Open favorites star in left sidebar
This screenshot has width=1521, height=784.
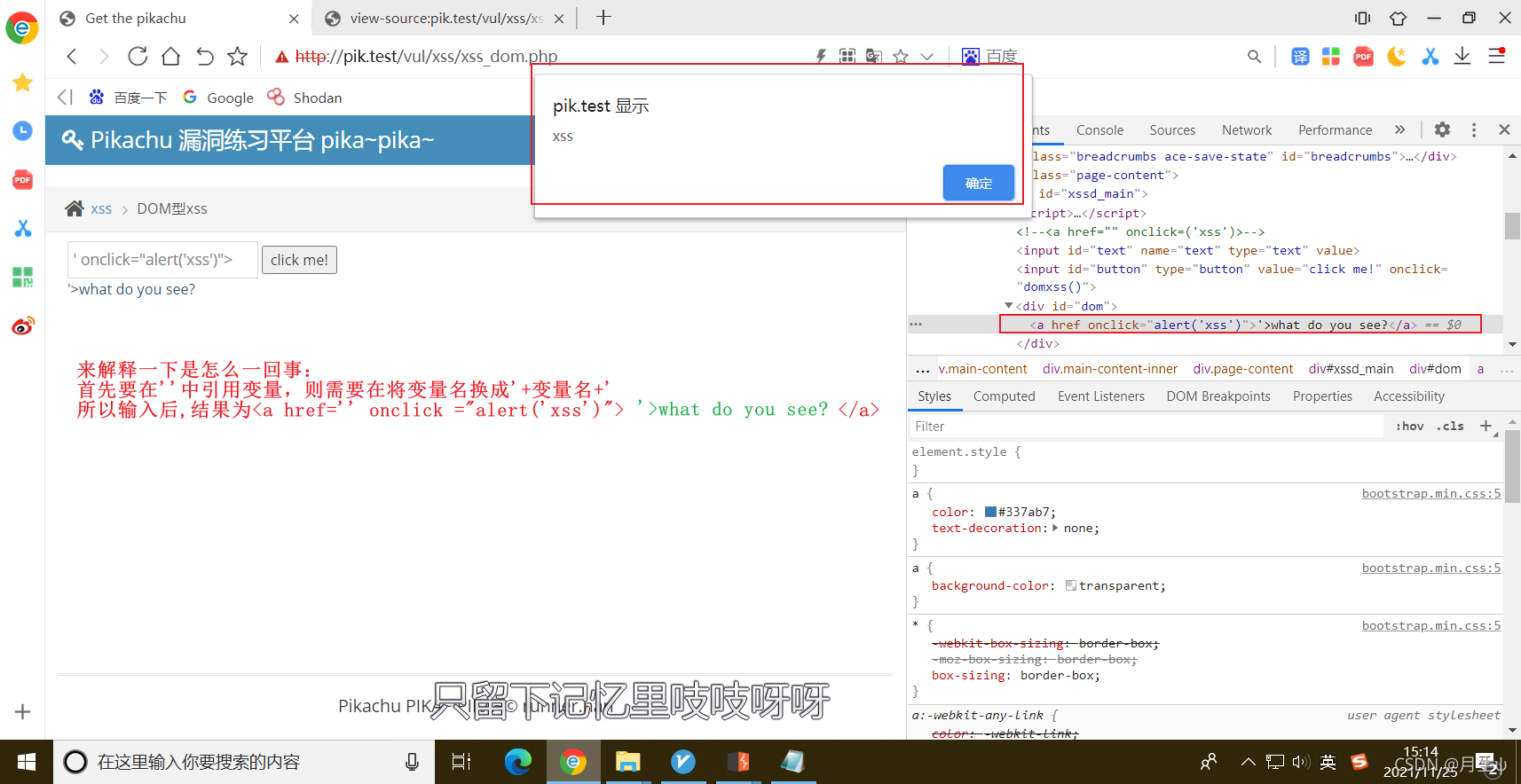[x=22, y=82]
